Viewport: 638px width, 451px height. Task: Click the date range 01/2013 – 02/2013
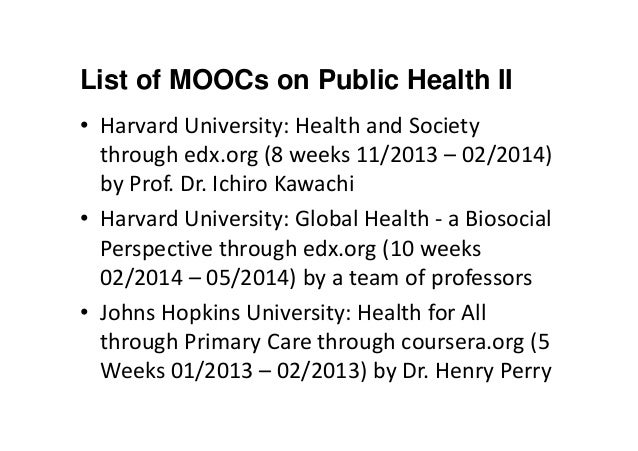pos(264,370)
